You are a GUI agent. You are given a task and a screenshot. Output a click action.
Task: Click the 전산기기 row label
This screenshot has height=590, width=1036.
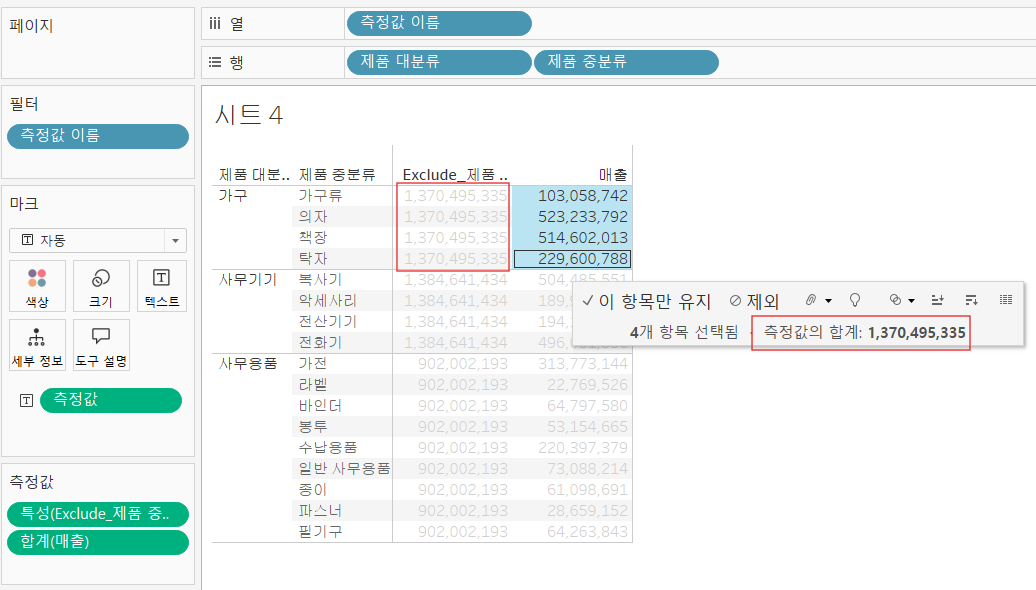click(x=328, y=322)
